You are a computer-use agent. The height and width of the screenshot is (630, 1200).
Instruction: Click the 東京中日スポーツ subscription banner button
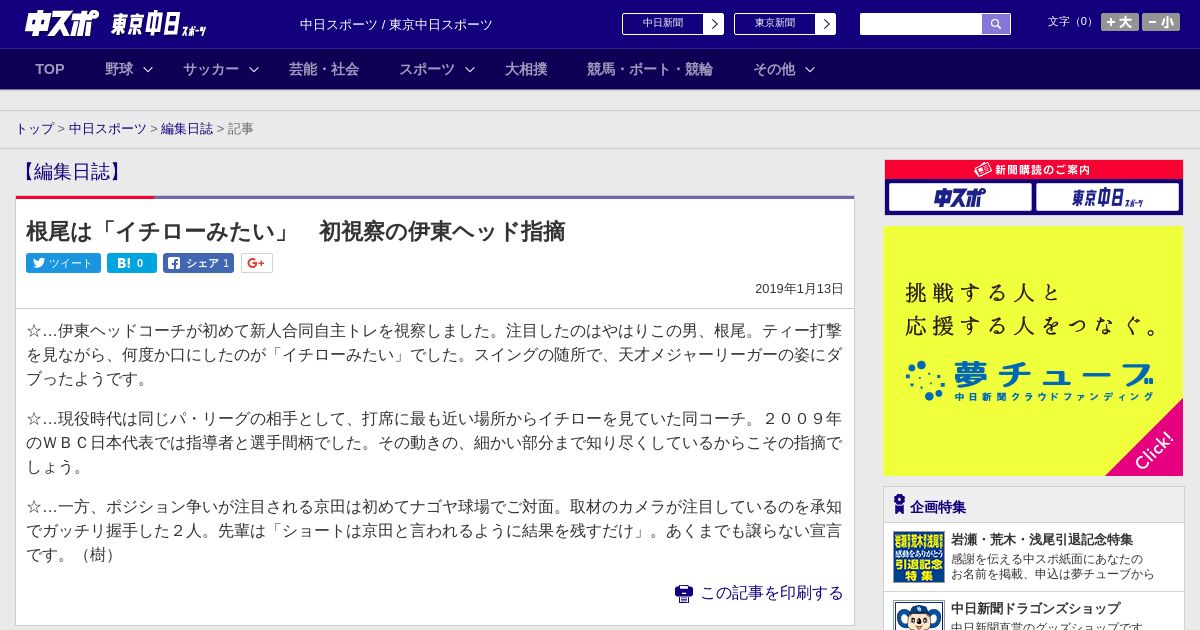tap(1107, 197)
